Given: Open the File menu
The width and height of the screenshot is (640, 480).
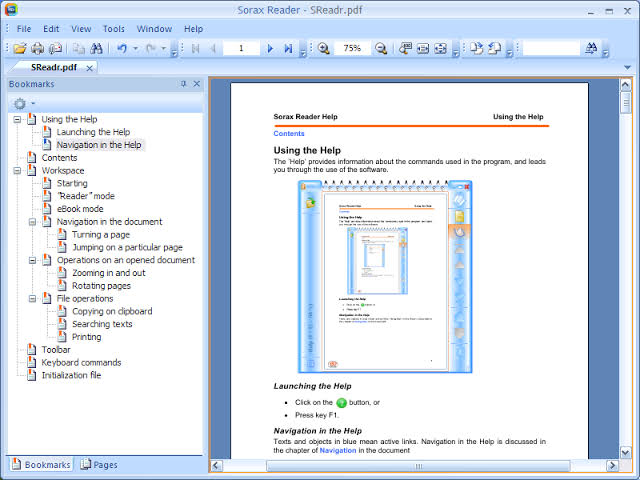Looking at the screenshot, I should point(24,29).
